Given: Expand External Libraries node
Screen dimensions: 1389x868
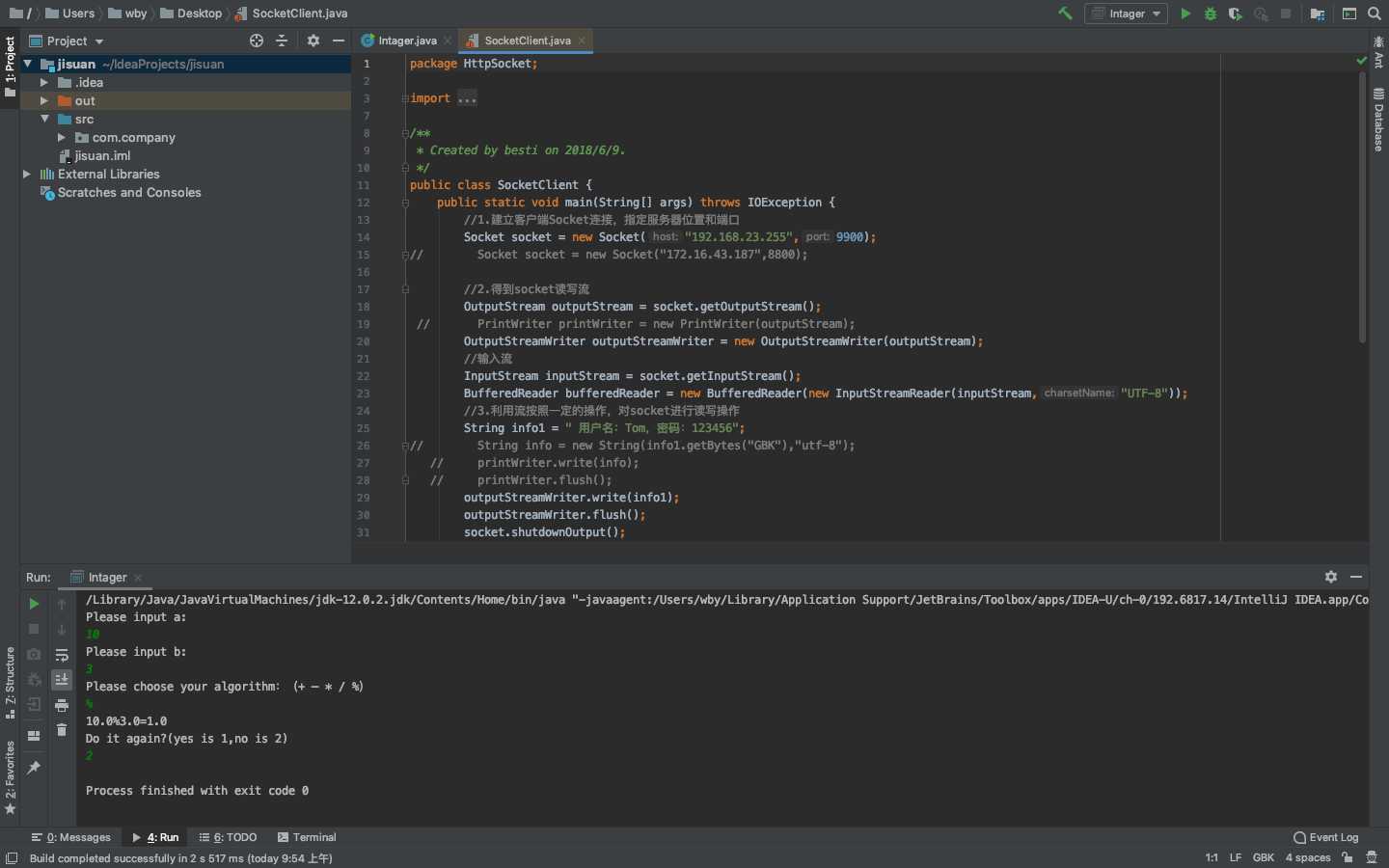Looking at the screenshot, I should pyautogui.click(x=27, y=174).
